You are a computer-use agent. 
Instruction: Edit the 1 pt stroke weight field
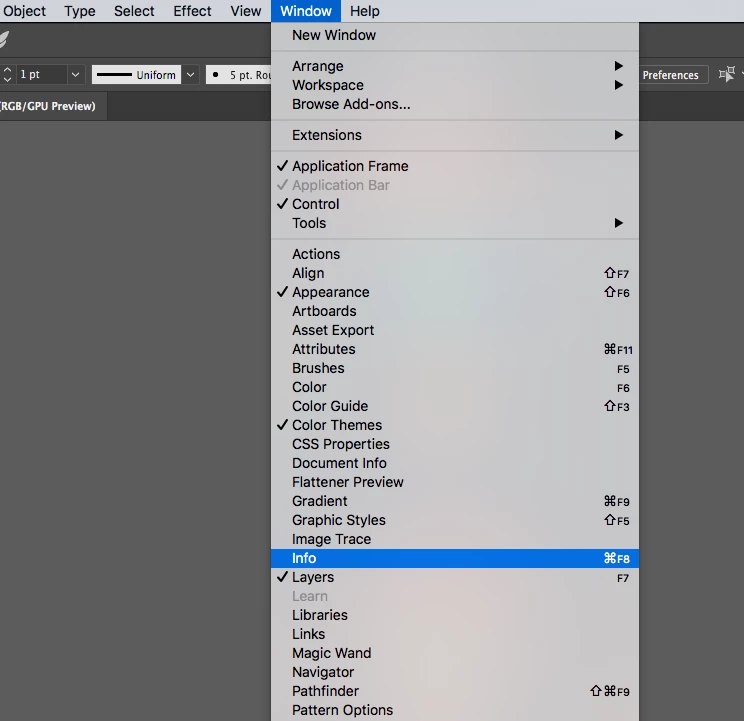pyautogui.click(x=41, y=74)
